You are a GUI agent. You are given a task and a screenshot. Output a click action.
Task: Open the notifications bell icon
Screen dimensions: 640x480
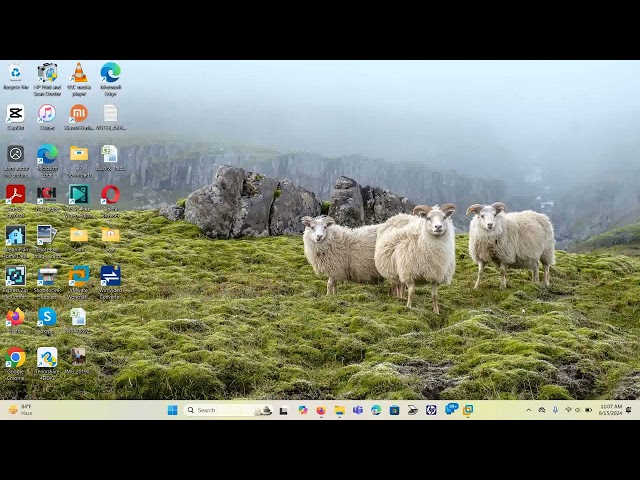click(629, 410)
